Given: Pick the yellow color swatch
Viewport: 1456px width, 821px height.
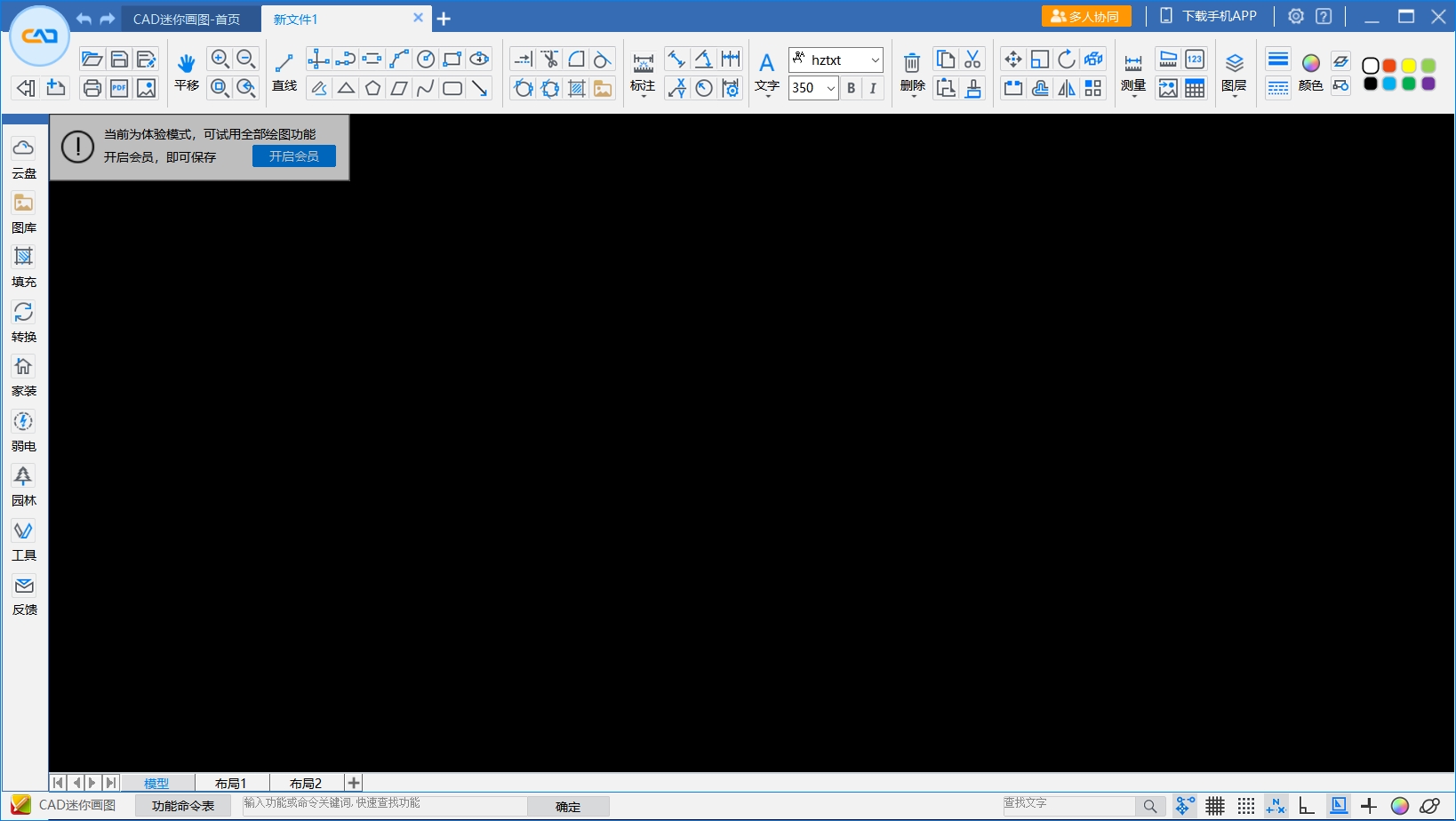Looking at the screenshot, I should [x=1409, y=66].
